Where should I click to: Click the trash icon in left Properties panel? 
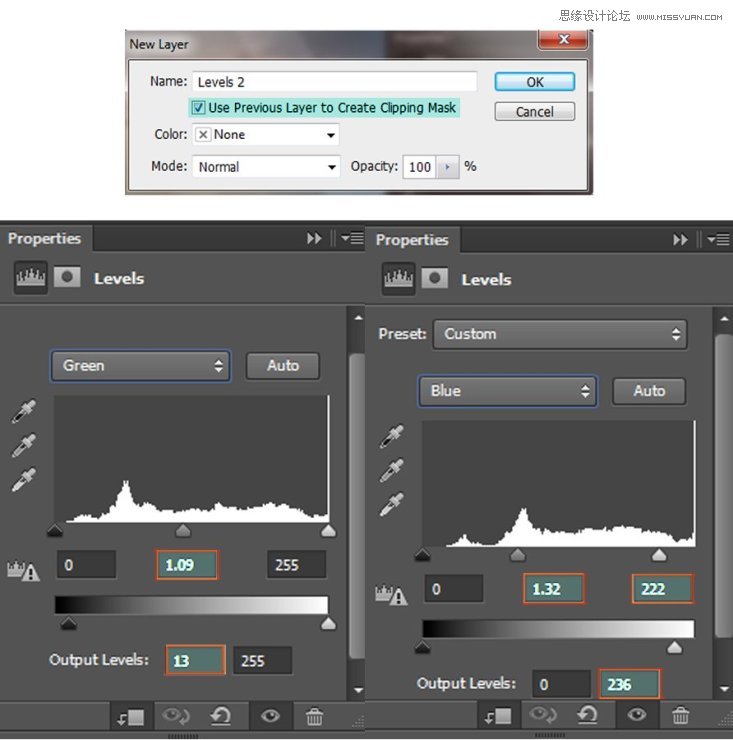coord(314,716)
